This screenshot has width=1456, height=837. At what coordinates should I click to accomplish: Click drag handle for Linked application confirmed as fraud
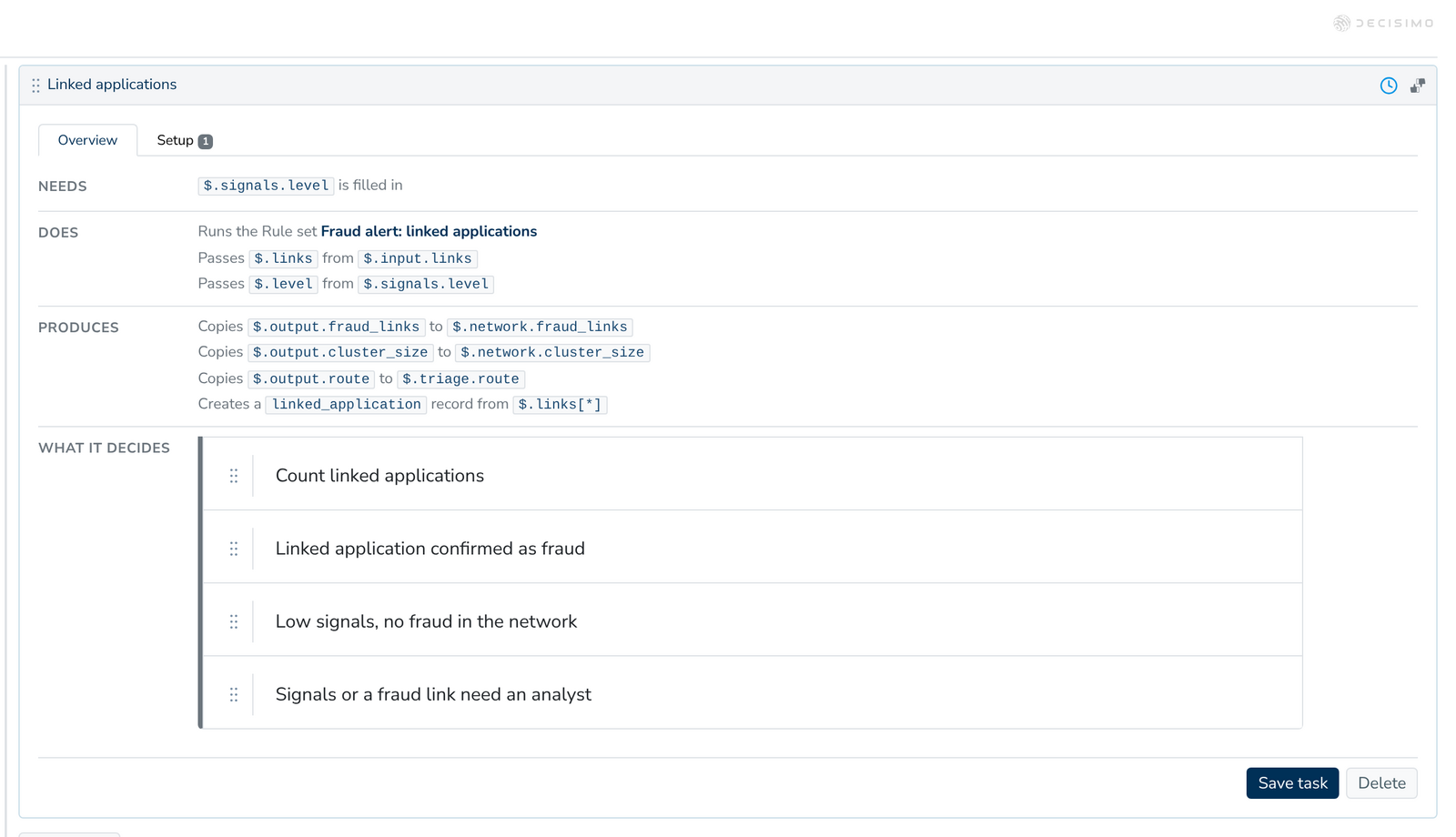point(234,549)
